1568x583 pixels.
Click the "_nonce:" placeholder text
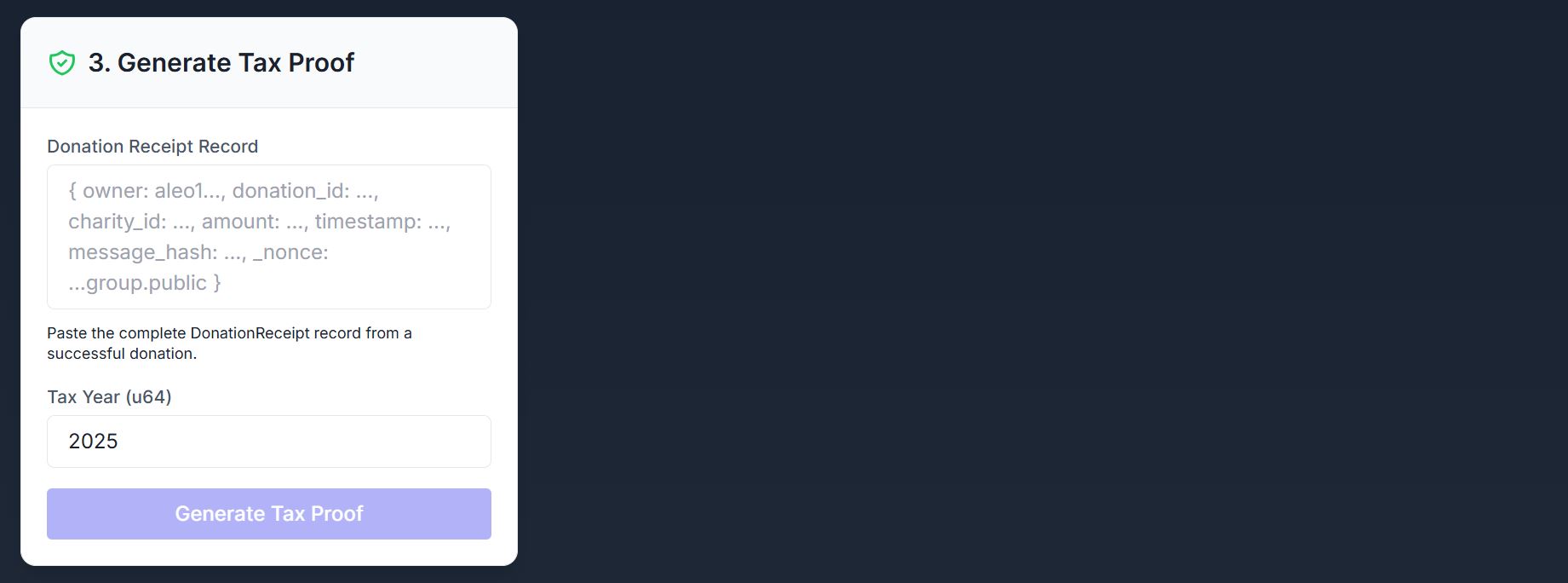coord(290,252)
